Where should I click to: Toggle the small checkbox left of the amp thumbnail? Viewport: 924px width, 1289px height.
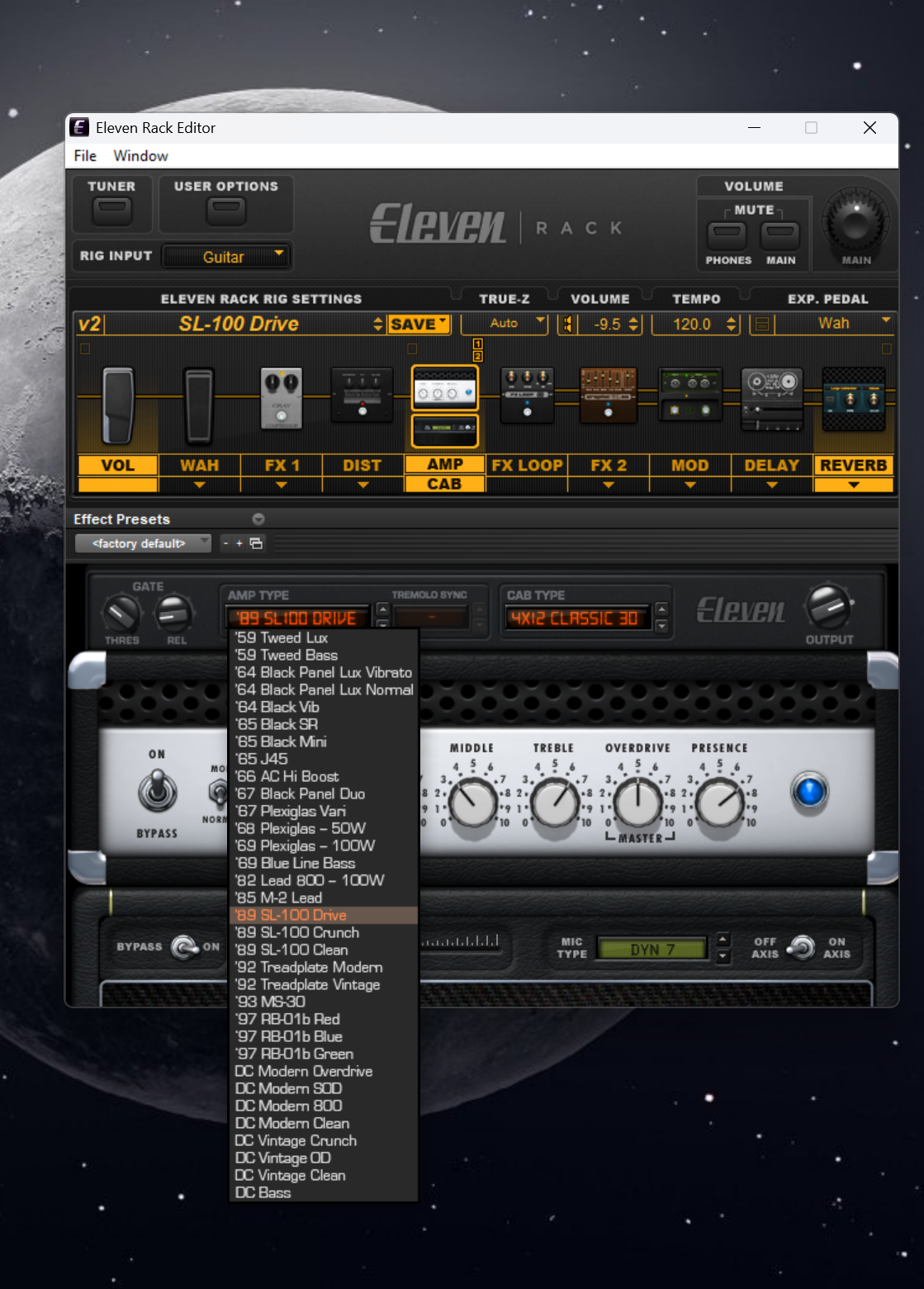[413, 349]
